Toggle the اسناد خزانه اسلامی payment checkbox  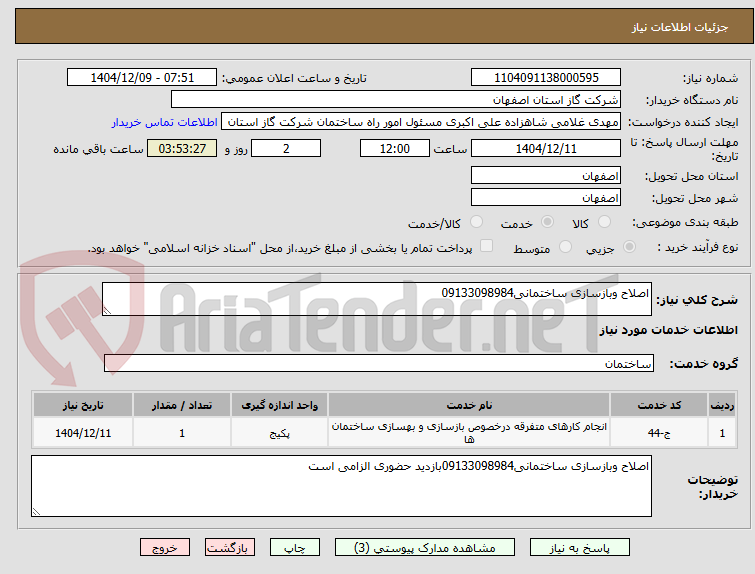coord(487,246)
